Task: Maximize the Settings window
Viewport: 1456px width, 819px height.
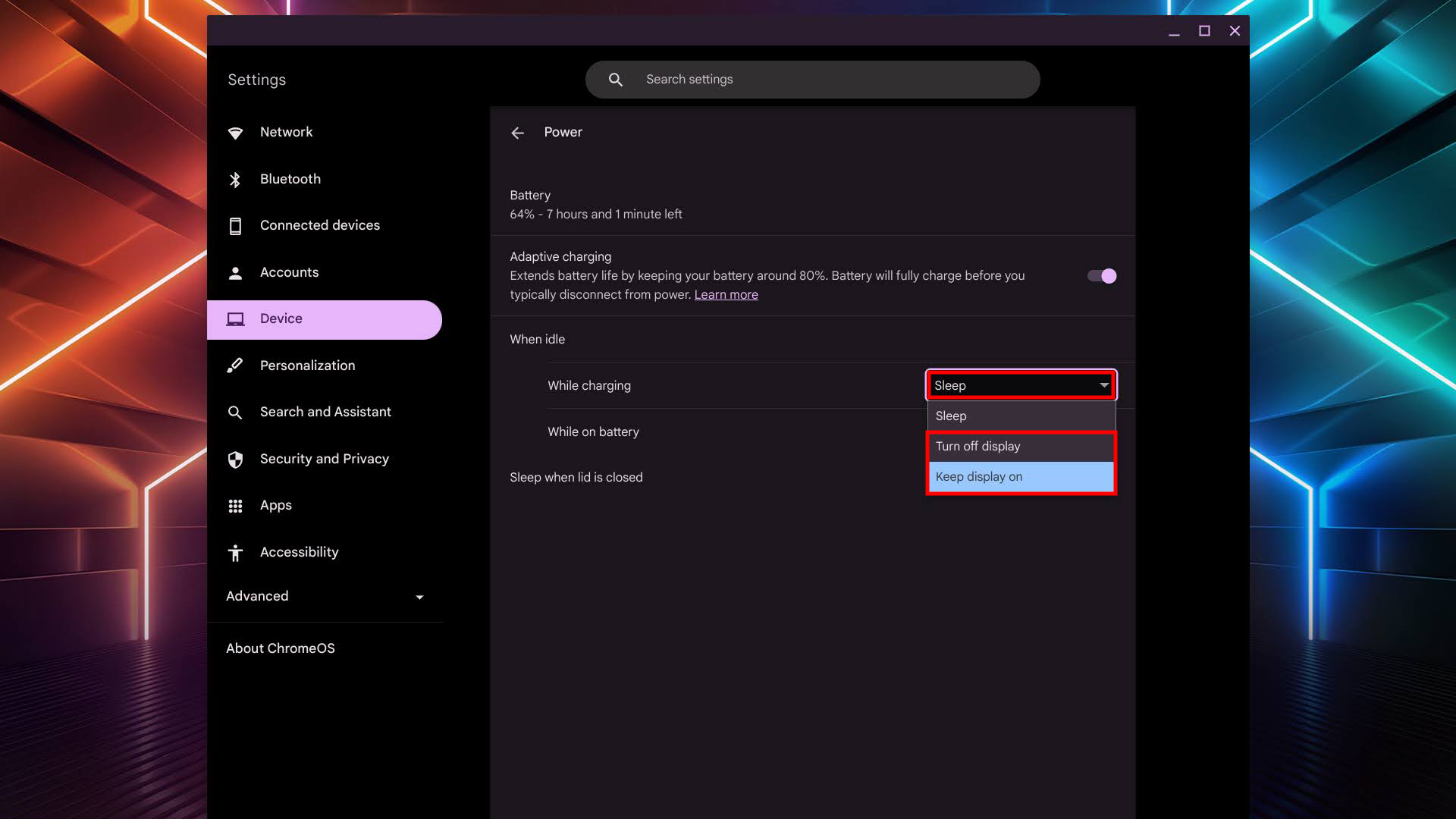Action: tap(1204, 31)
